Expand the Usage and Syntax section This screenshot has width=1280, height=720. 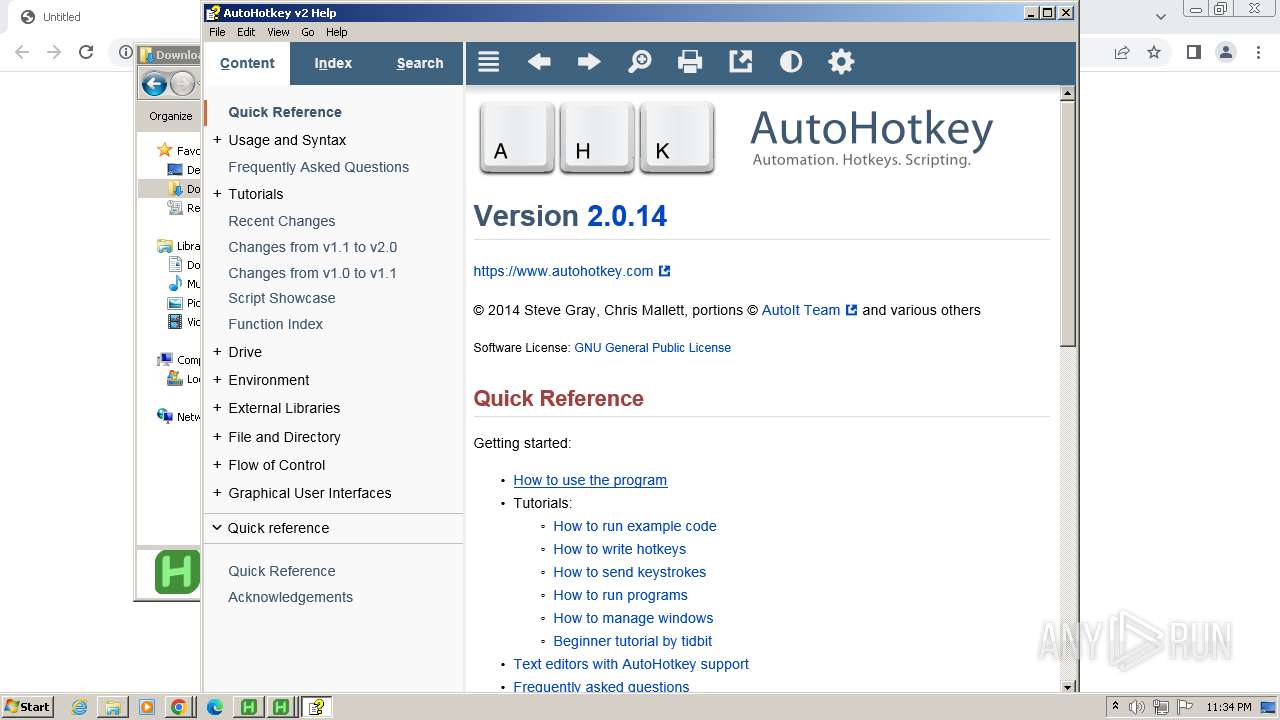pos(217,140)
